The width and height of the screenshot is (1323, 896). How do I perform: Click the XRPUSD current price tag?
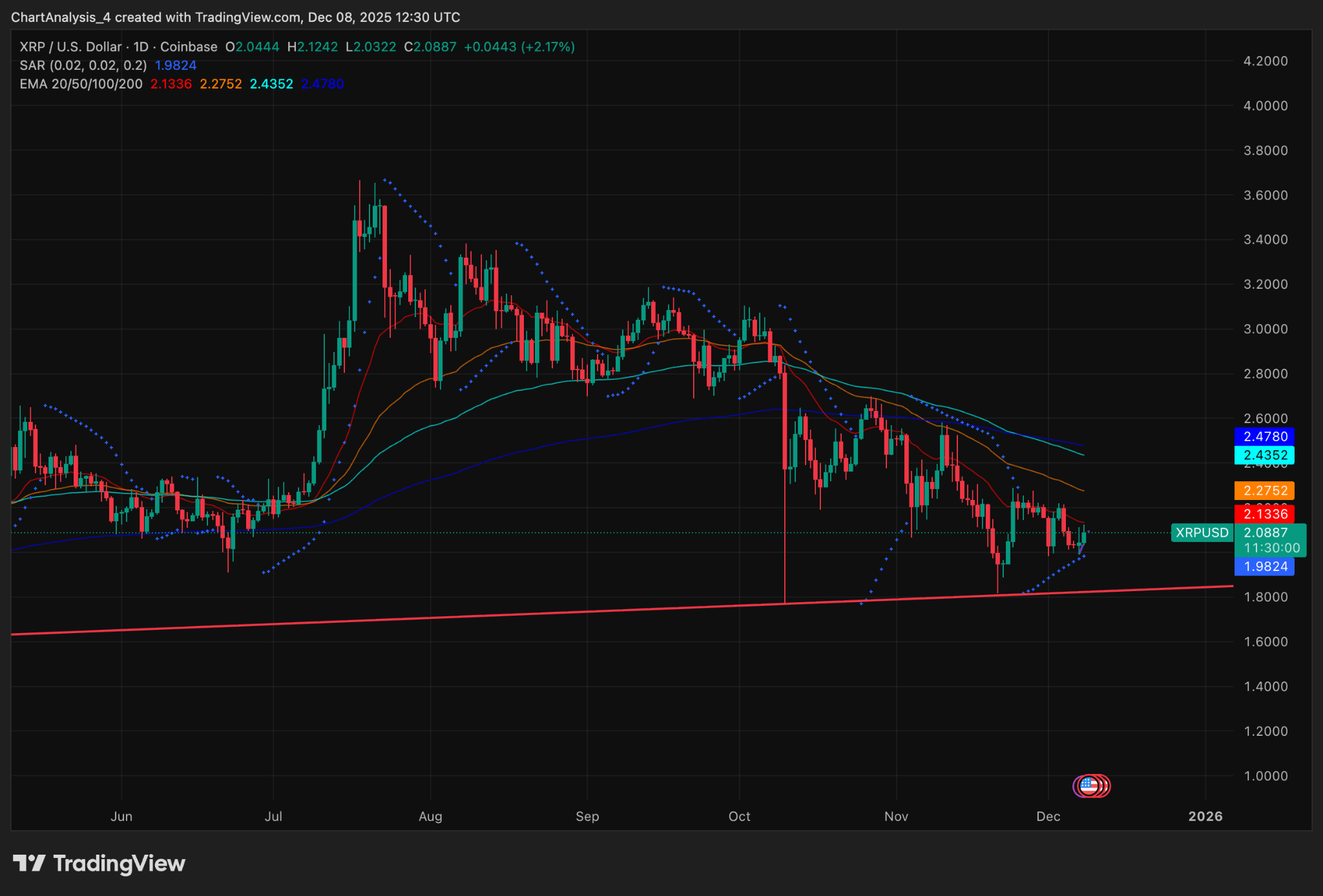(x=1202, y=533)
